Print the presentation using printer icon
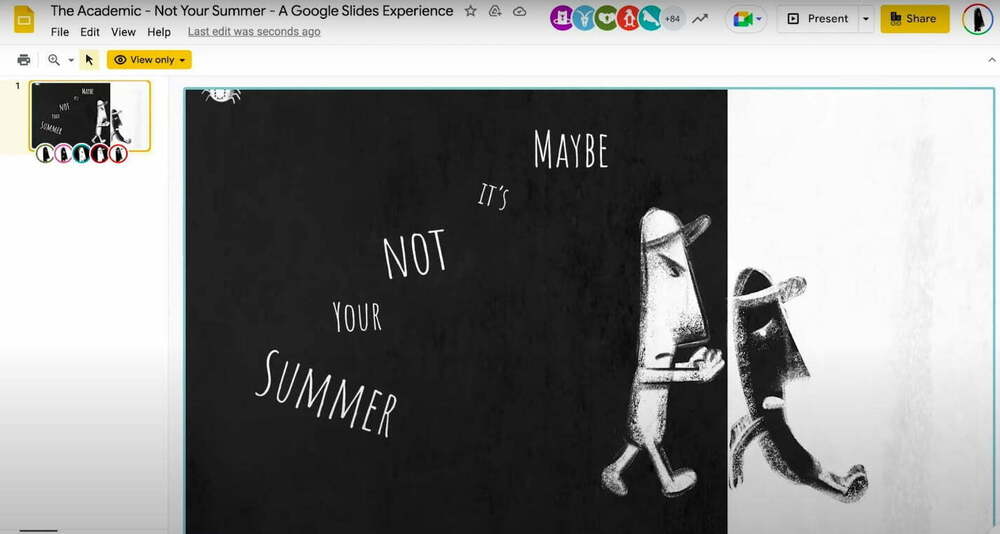The height and width of the screenshot is (534, 1000). click(24, 60)
